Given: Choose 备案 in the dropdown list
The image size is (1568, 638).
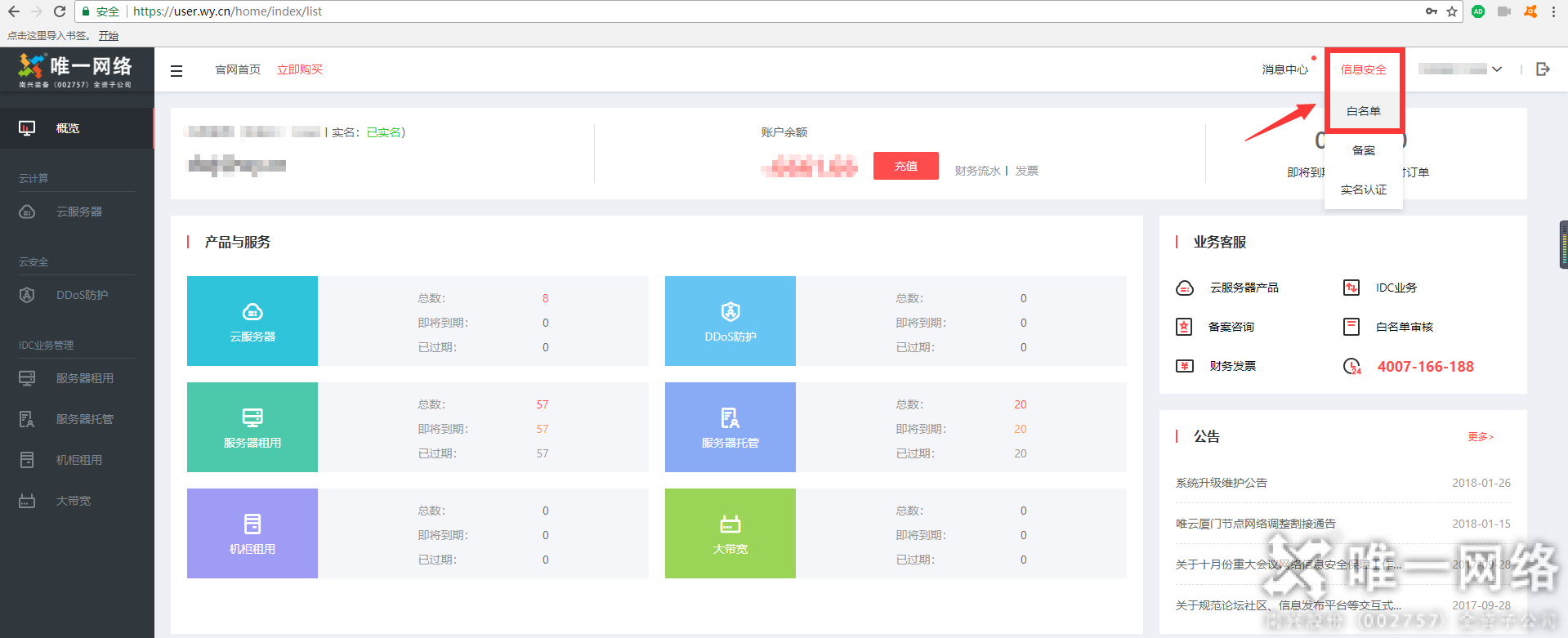Looking at the screenshot, I should 1363,150.
